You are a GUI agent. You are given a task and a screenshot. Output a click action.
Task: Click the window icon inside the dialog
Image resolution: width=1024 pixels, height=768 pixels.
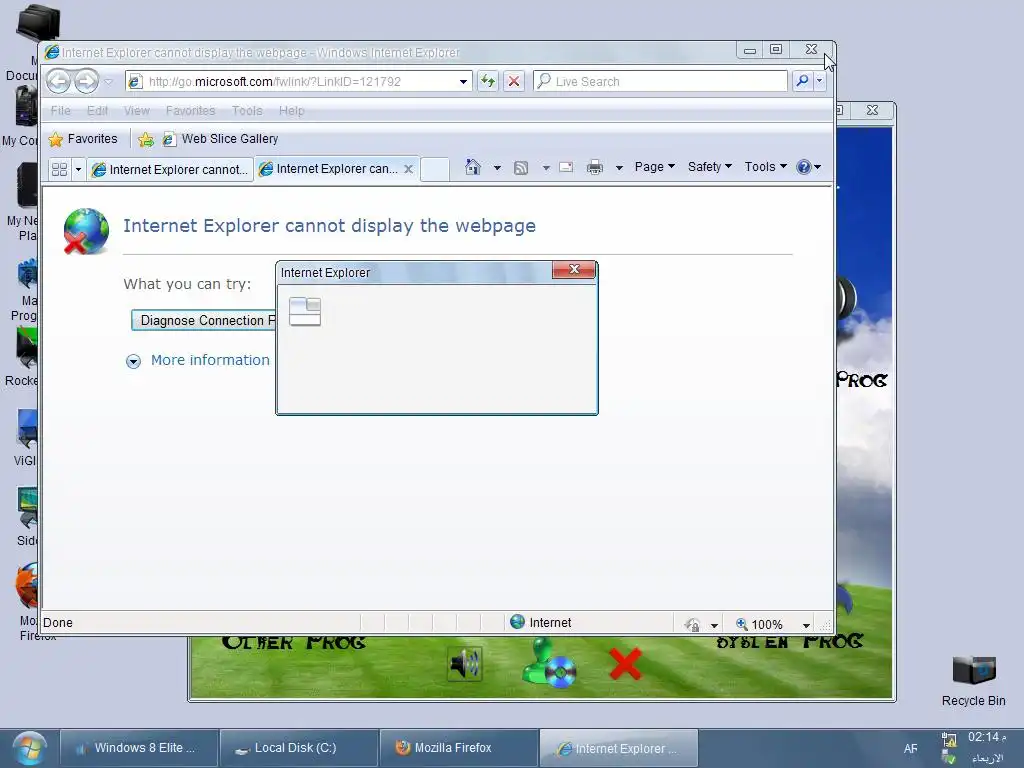pos(305,312)
